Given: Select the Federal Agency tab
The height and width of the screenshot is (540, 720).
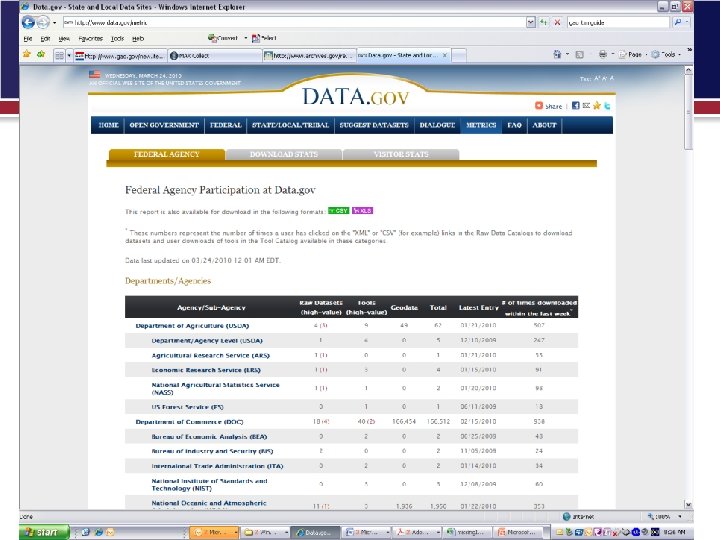Looking at the screenshot, I should point(167,154).
